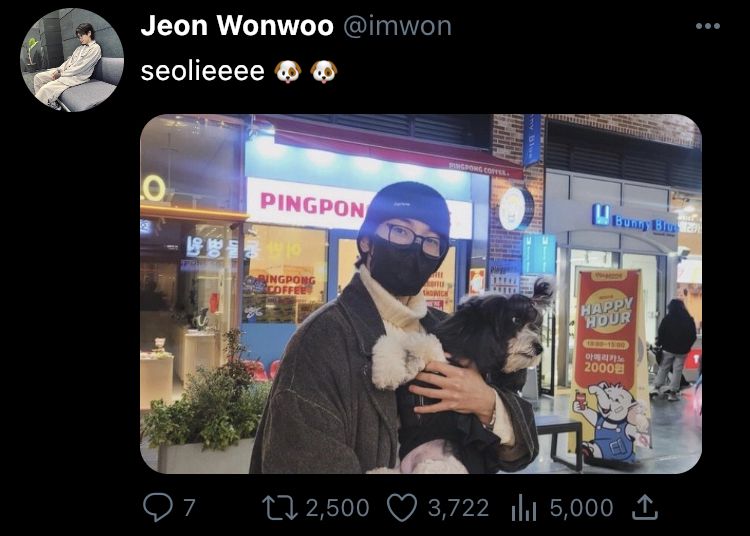The height and width of the screenshot is (536, 750).
Task: Click the 5,000 views count
Action: point(582,508)
